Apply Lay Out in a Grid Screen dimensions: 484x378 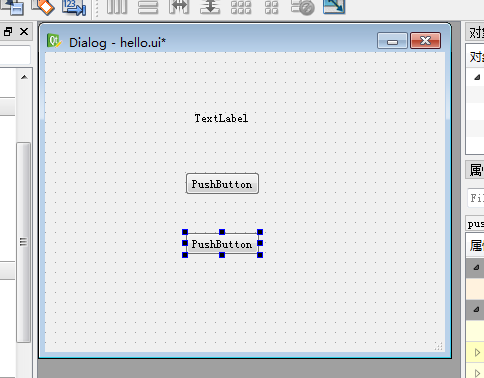tap(241, 7)
